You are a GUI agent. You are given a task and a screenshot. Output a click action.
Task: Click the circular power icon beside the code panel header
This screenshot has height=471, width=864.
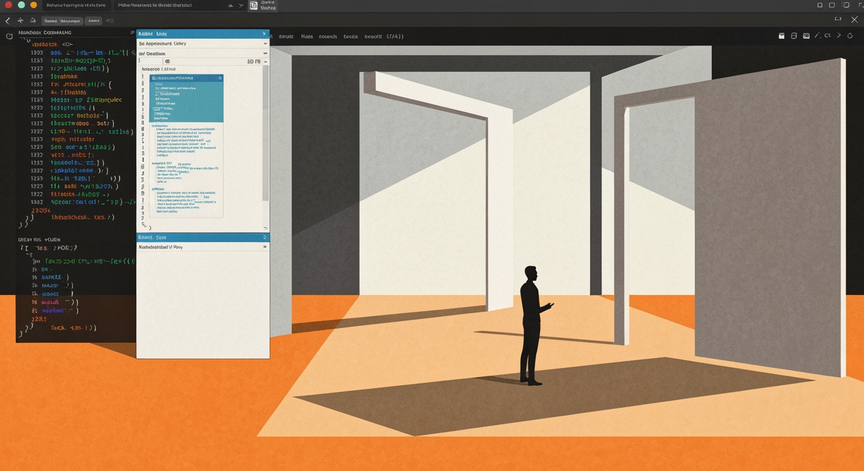(x=9, y=36)
